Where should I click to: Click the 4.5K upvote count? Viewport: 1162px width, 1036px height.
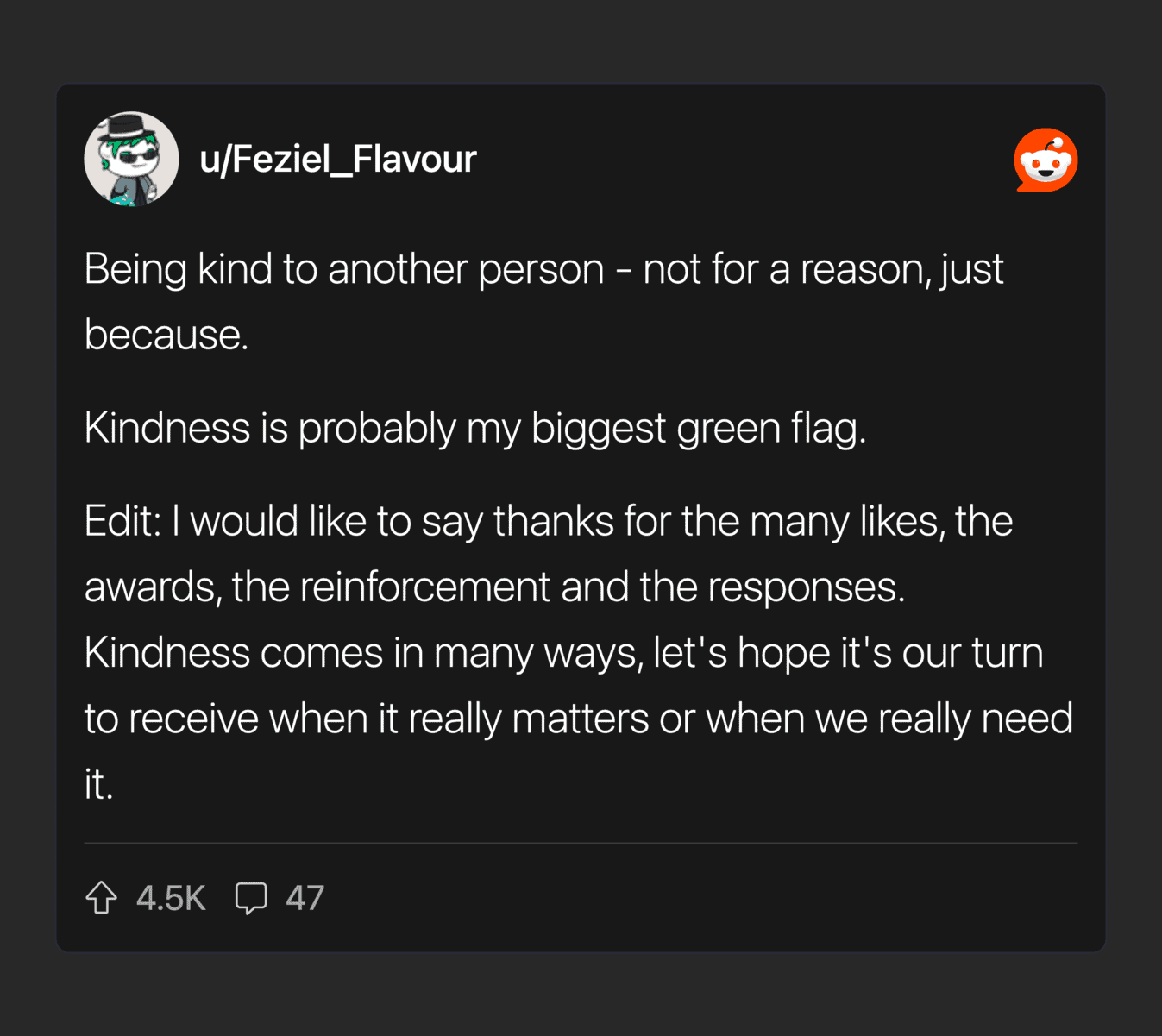171,898
